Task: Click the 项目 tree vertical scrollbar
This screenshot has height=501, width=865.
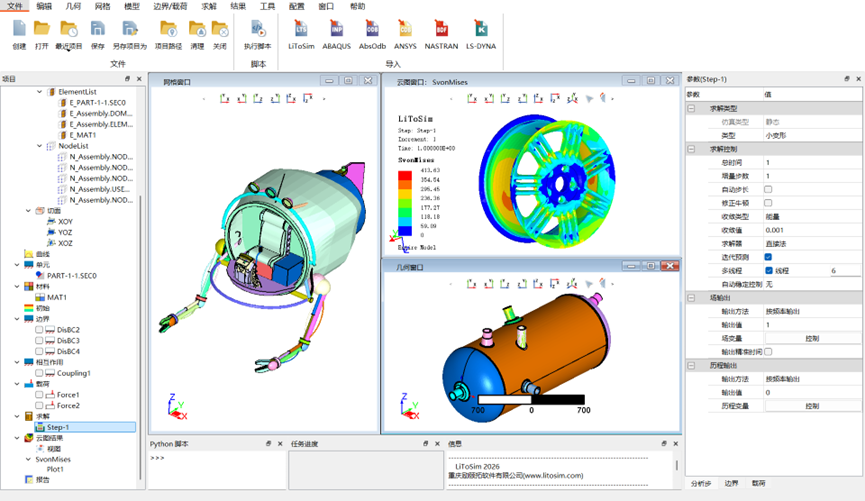Action: pyautogui.click(x=140, y=337)
